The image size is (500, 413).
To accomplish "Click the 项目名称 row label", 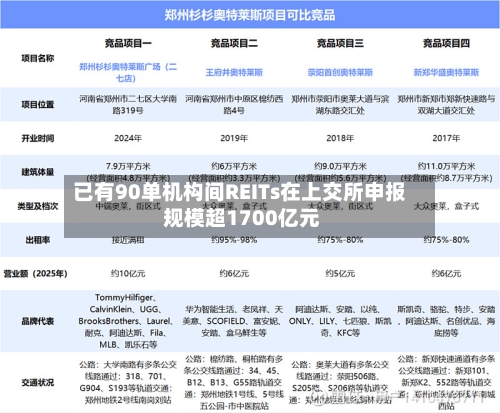I will click(x=38, y=58).
